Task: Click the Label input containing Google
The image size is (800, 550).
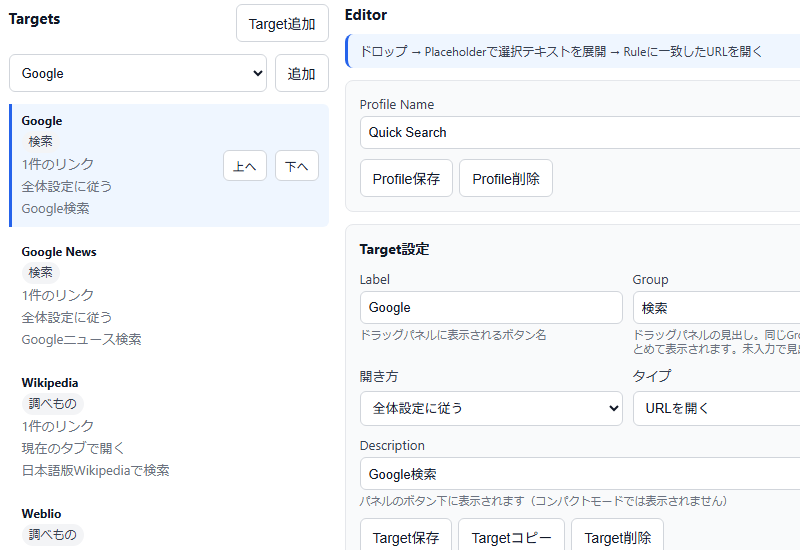Action: [x=491, y=308]
